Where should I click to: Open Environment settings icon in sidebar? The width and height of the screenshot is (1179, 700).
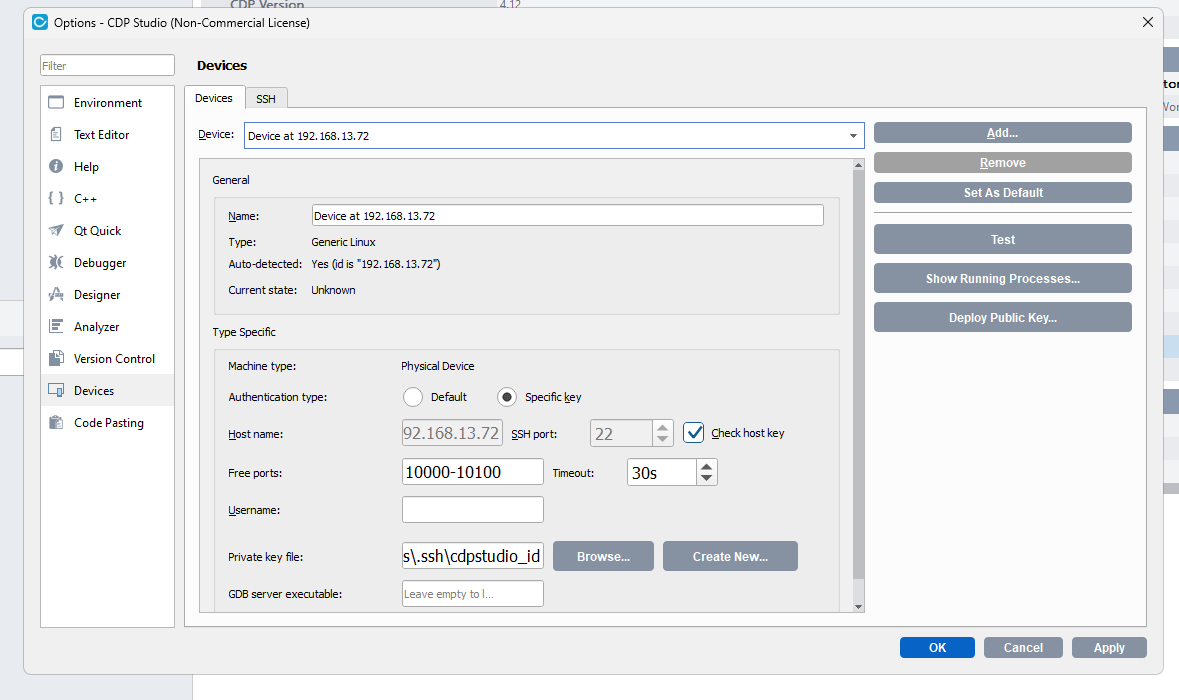(x=56, y=102)
